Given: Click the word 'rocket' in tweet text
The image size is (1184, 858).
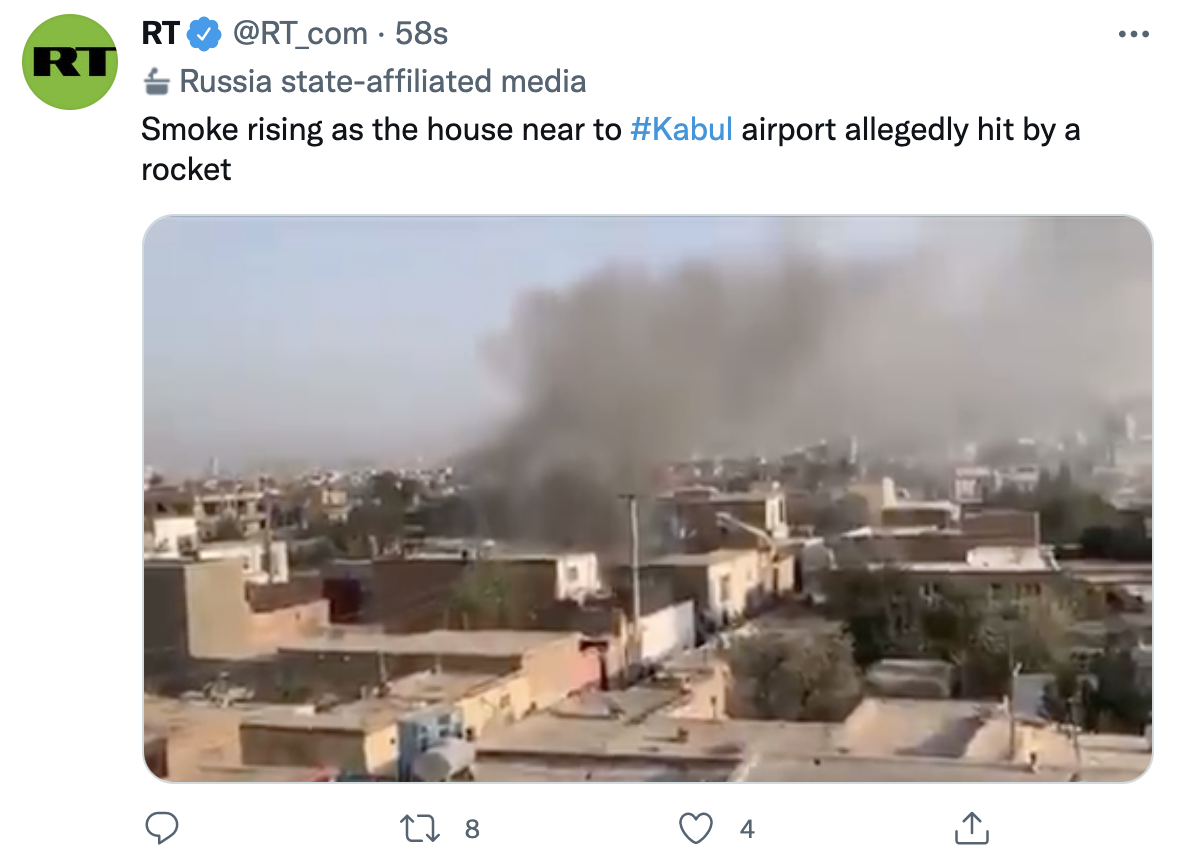Looking at the screenshot, I should (x=186, y=170).
